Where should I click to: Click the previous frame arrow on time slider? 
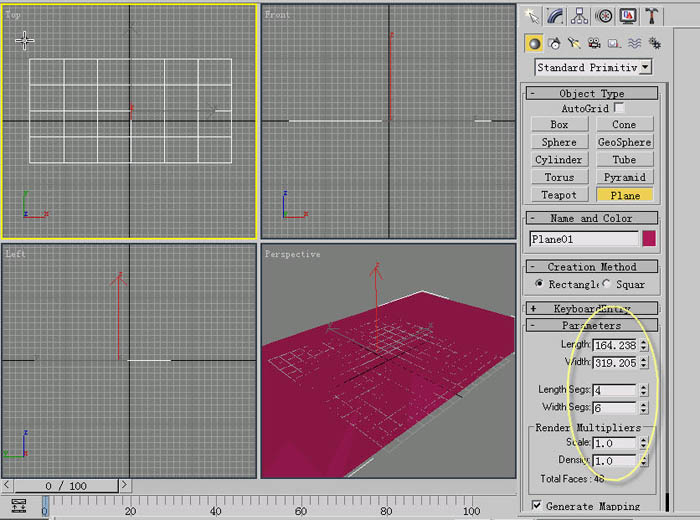click(x=7, y=485)
